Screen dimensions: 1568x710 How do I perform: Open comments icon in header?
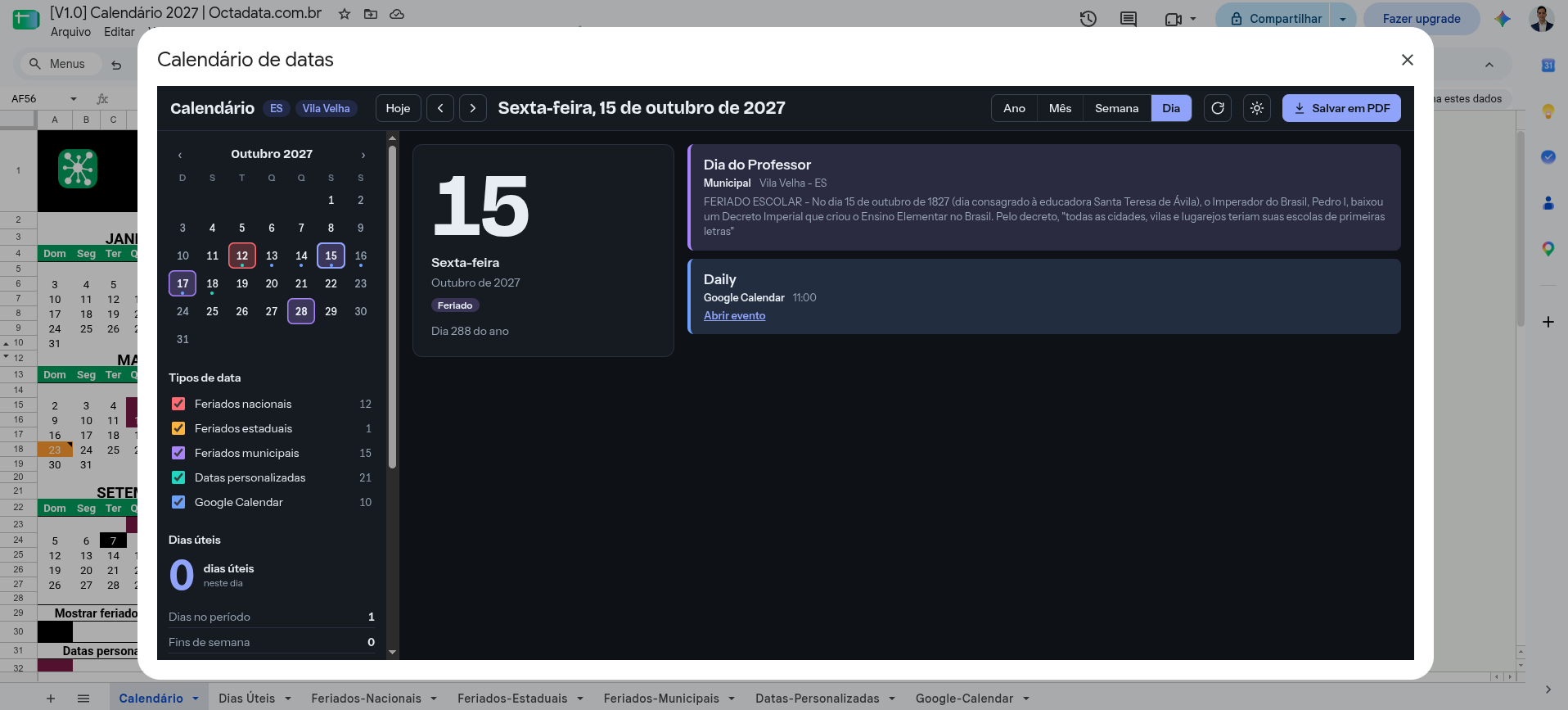pos(1129,18)
